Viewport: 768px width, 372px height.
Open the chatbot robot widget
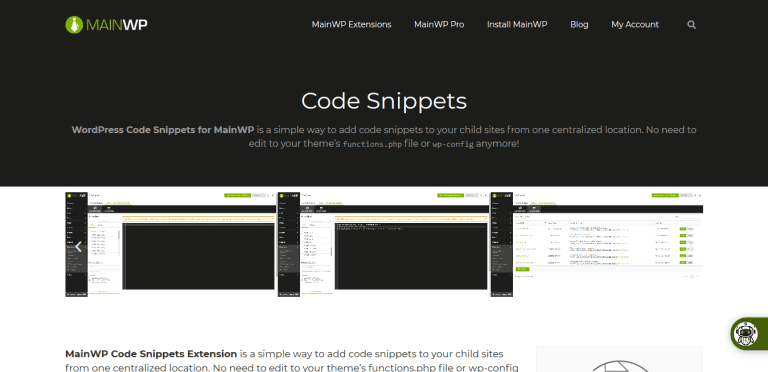coord(745,333)
